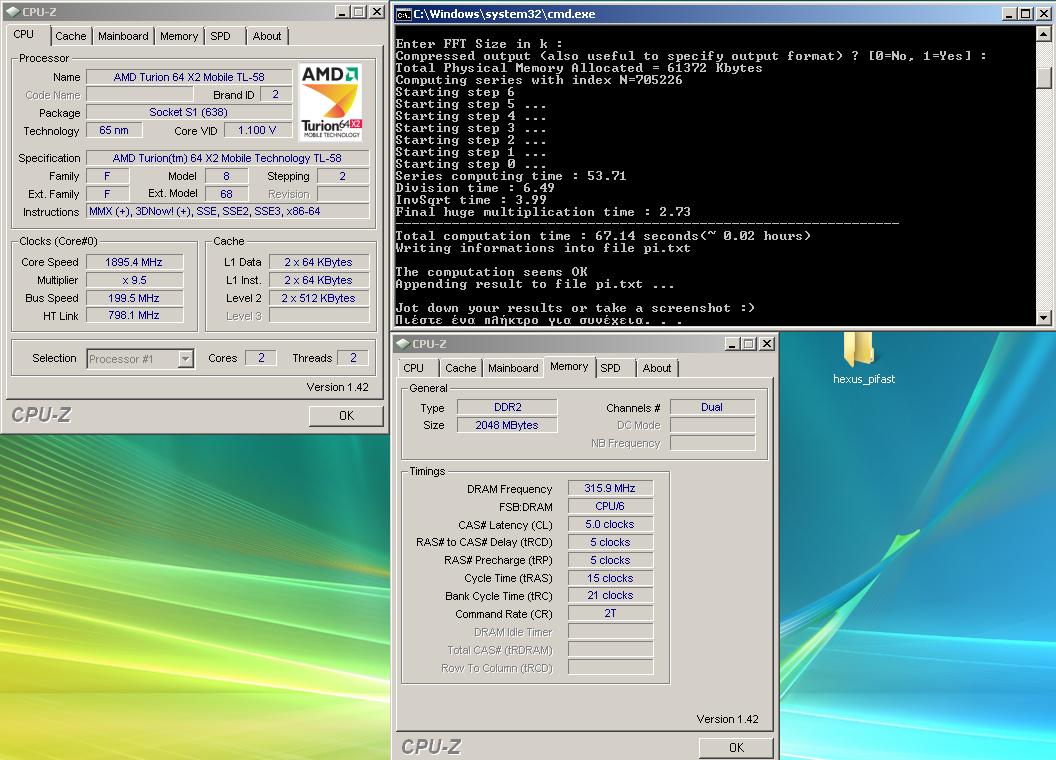Click the Bus Speed value 199.5 MHz
This screenshot has height=760, width=1056.
(134, 298)
